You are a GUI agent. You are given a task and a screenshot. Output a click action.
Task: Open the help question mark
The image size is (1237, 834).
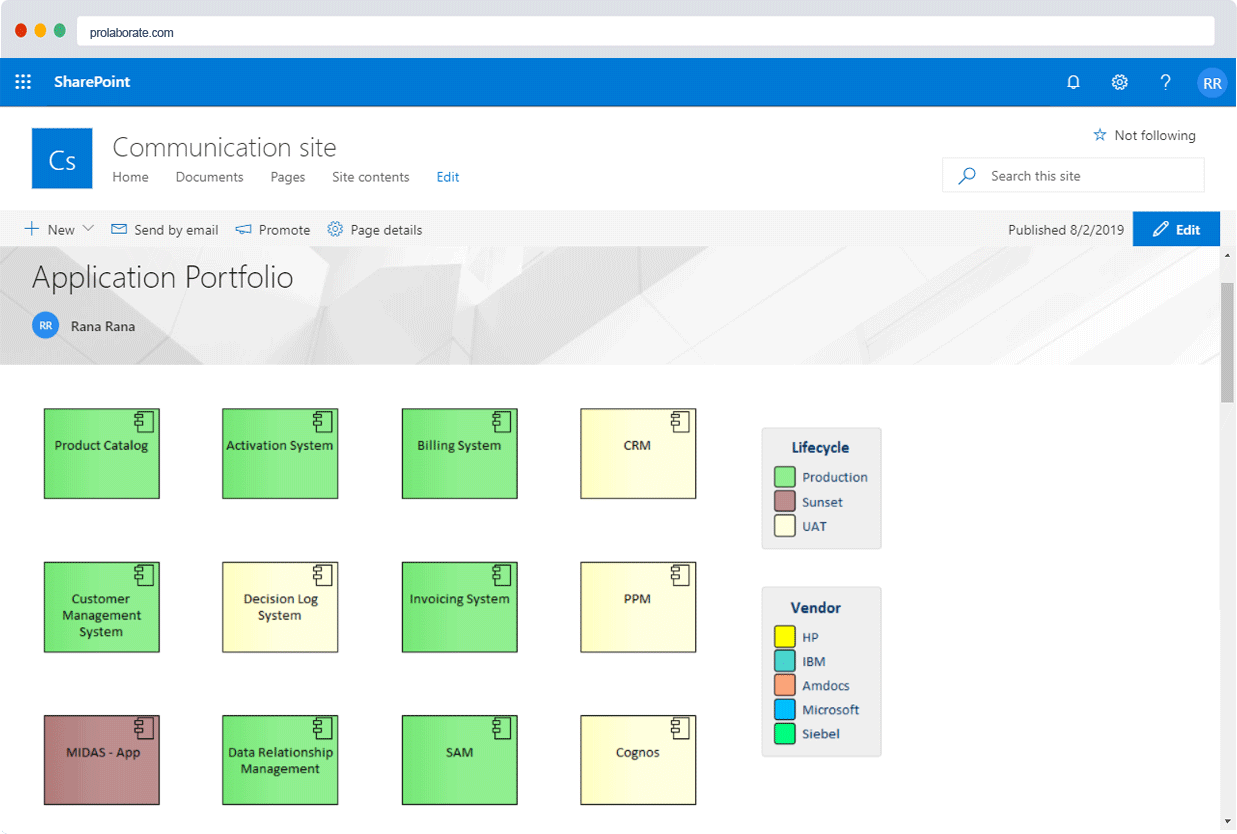tap(1165, 82)
